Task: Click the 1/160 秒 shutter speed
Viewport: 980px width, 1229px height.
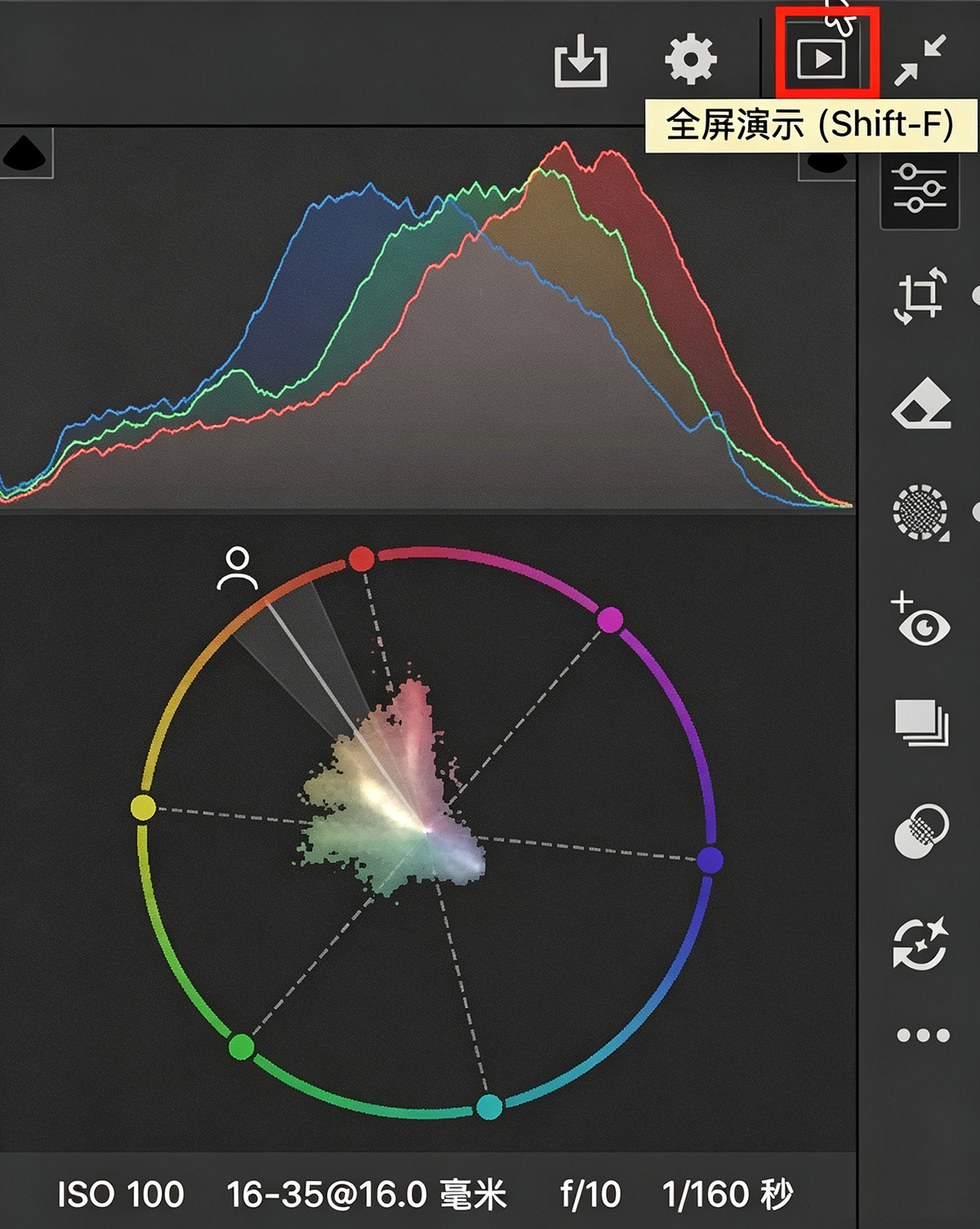Action: [728, 1195]
